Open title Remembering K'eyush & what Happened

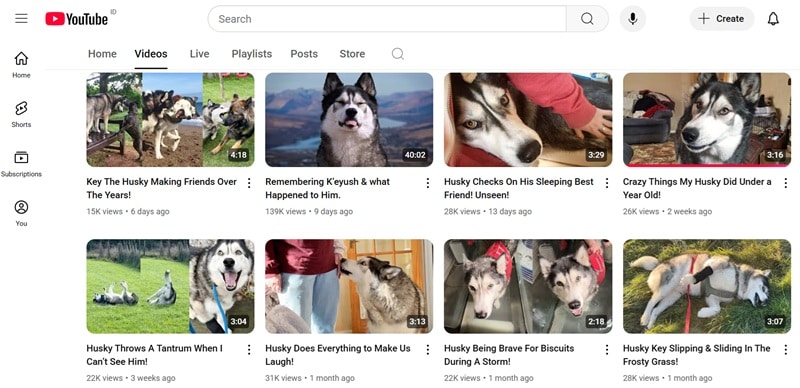(x=328, y=188)
